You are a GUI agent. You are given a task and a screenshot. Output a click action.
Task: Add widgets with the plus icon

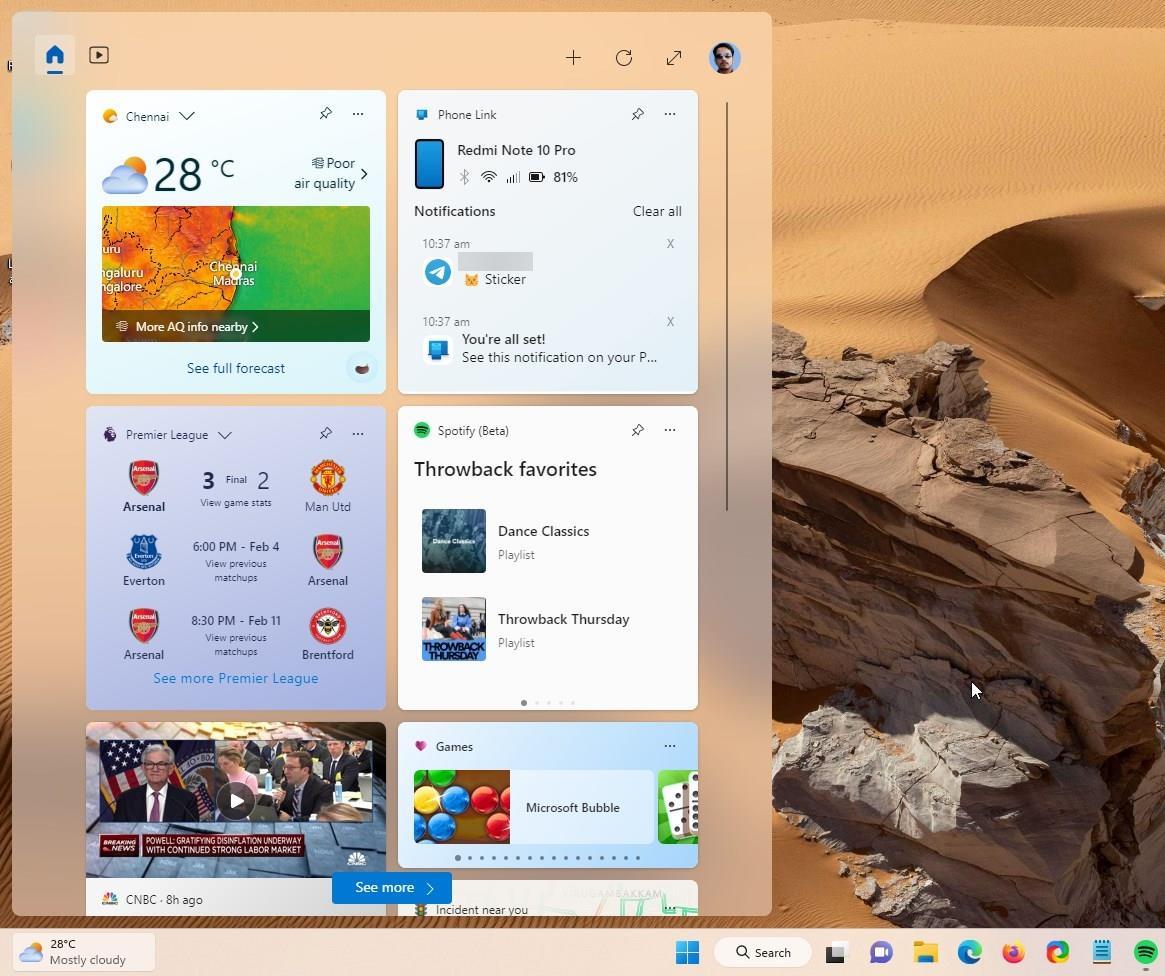point(573,58)
